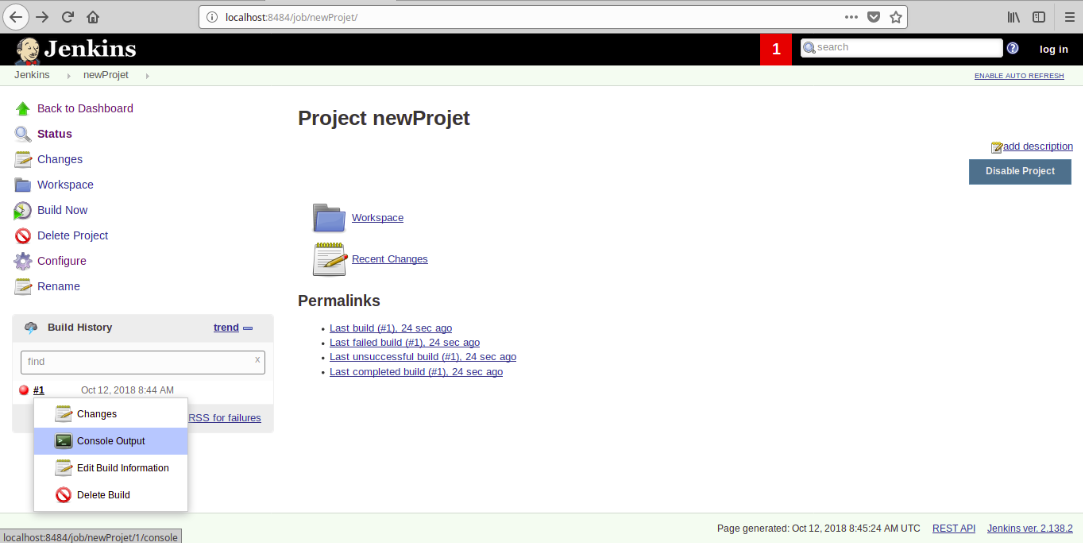Click build #1 link in Build History

point(39,390)
